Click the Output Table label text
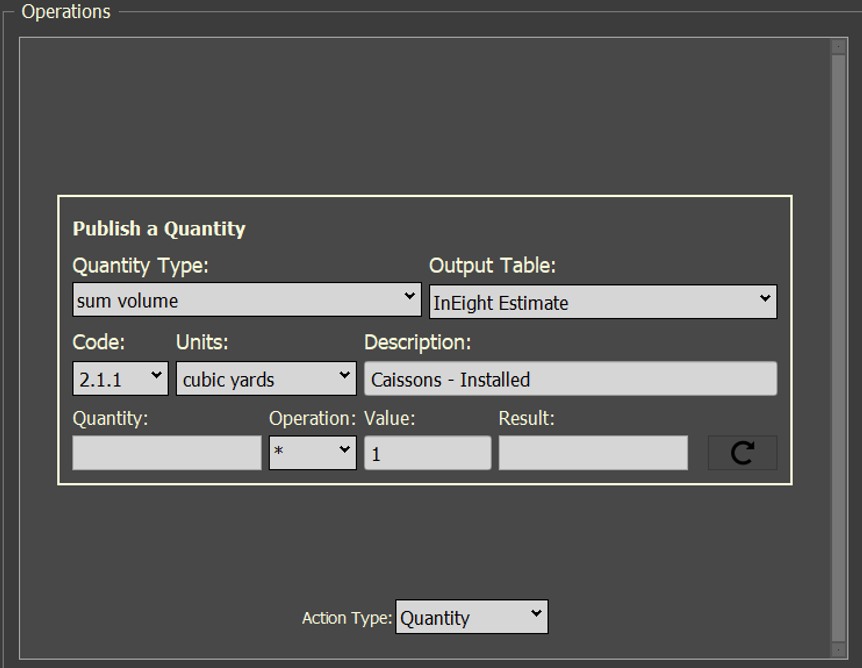Screen dimensions: 862x668 pos(492,266)
